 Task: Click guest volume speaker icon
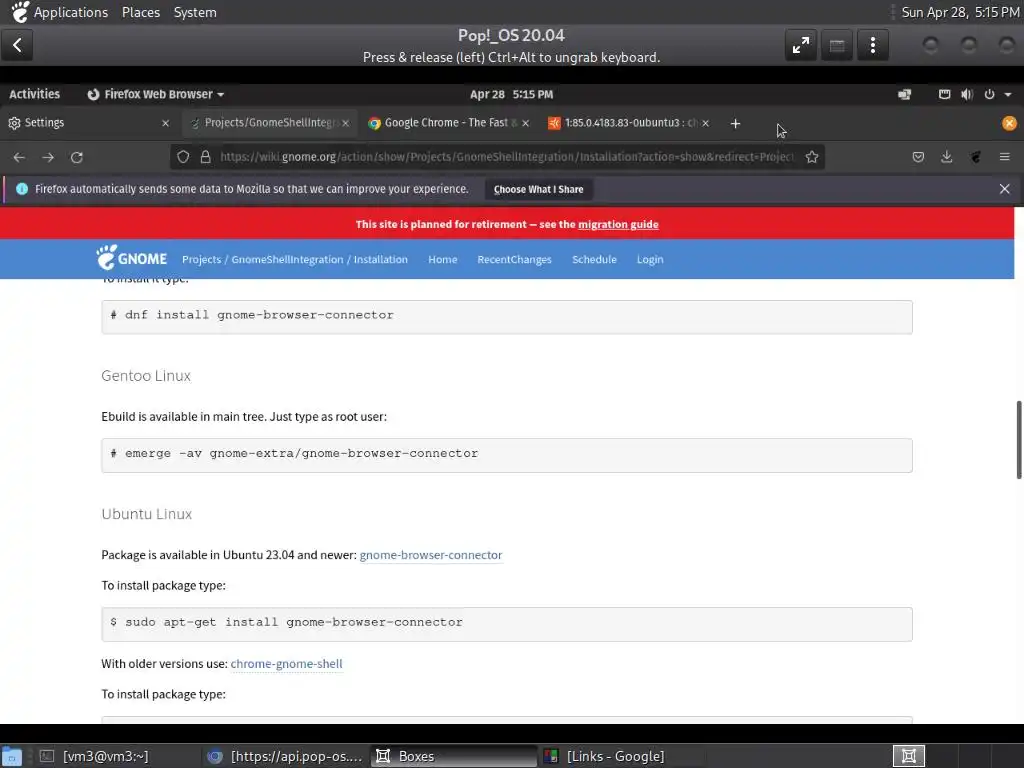coord(967,94)
